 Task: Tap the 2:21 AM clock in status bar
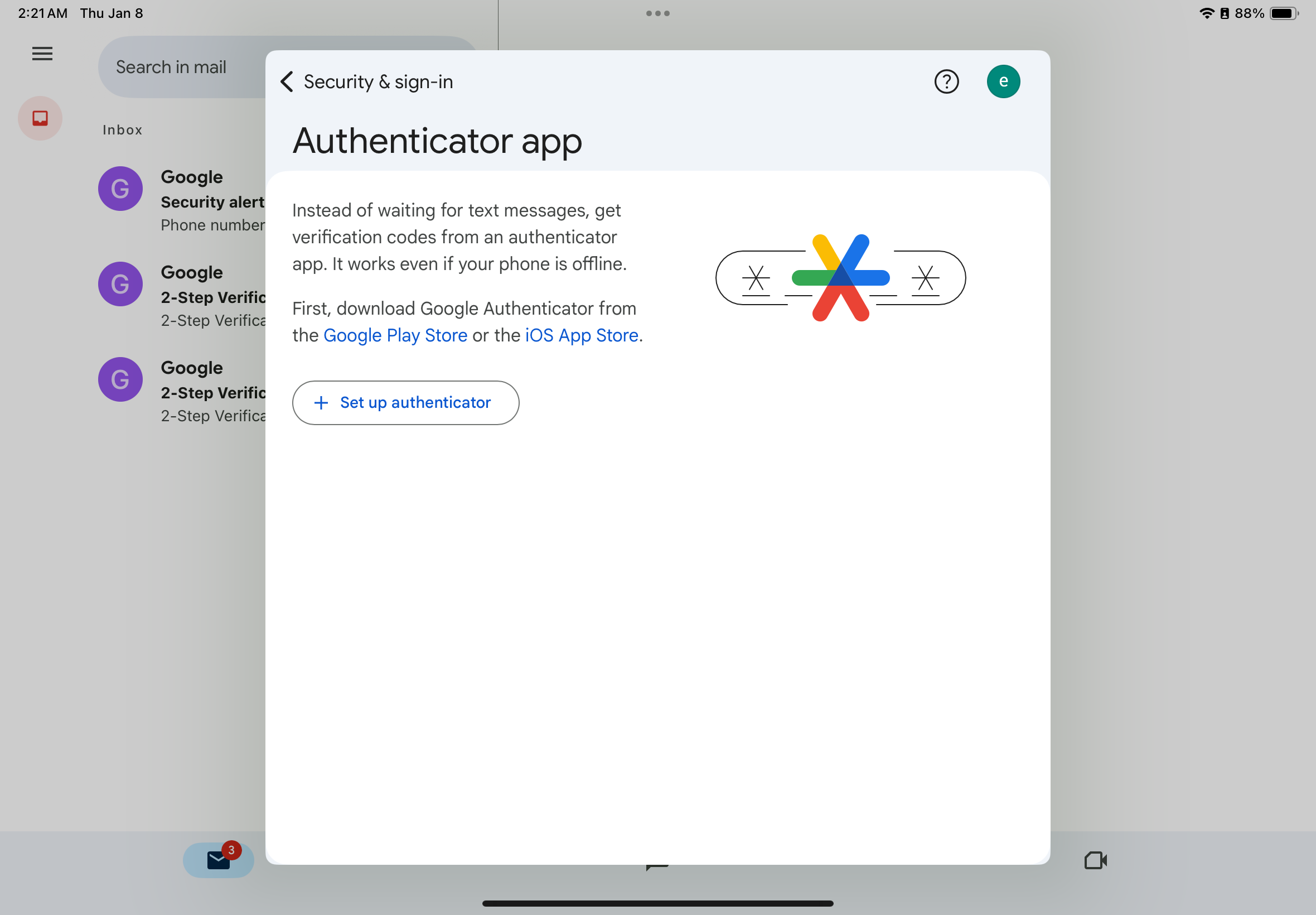coord(43,13)
